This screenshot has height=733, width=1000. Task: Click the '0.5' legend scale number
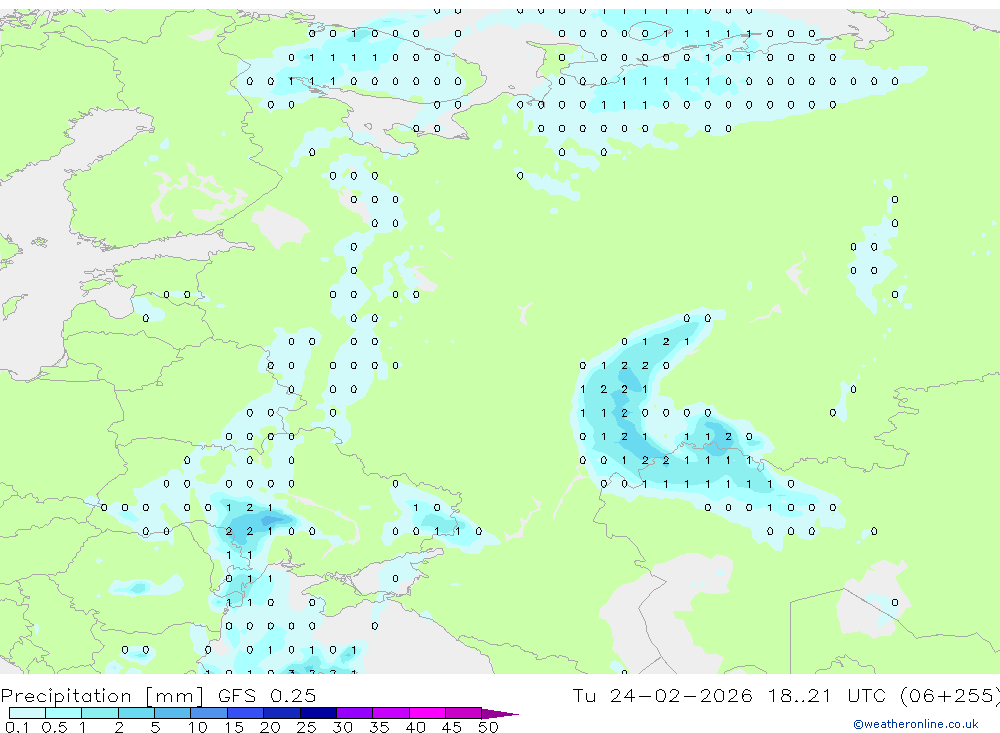[54, 727]
